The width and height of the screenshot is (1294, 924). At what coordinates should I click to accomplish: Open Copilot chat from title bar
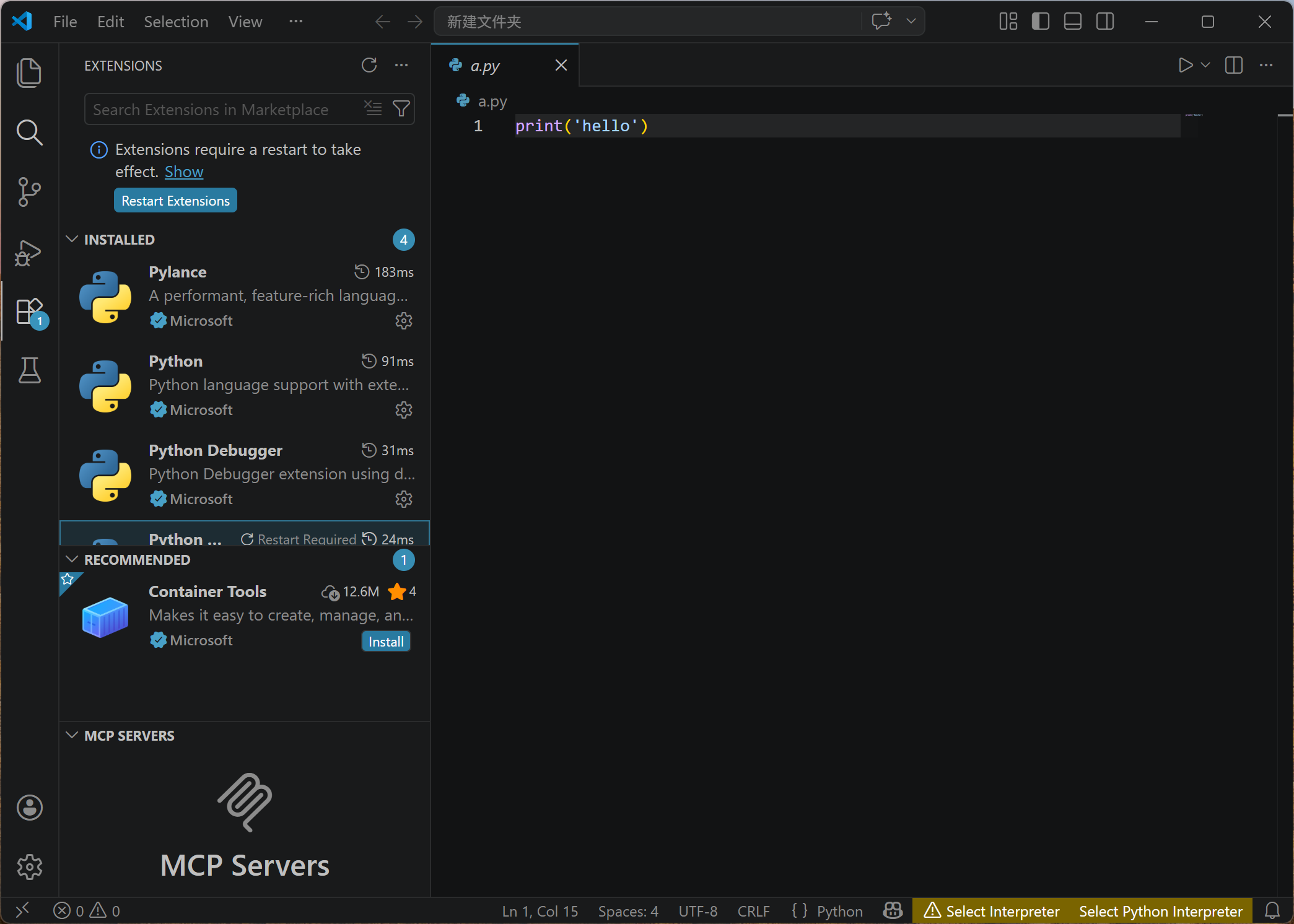tap(881, 21)
